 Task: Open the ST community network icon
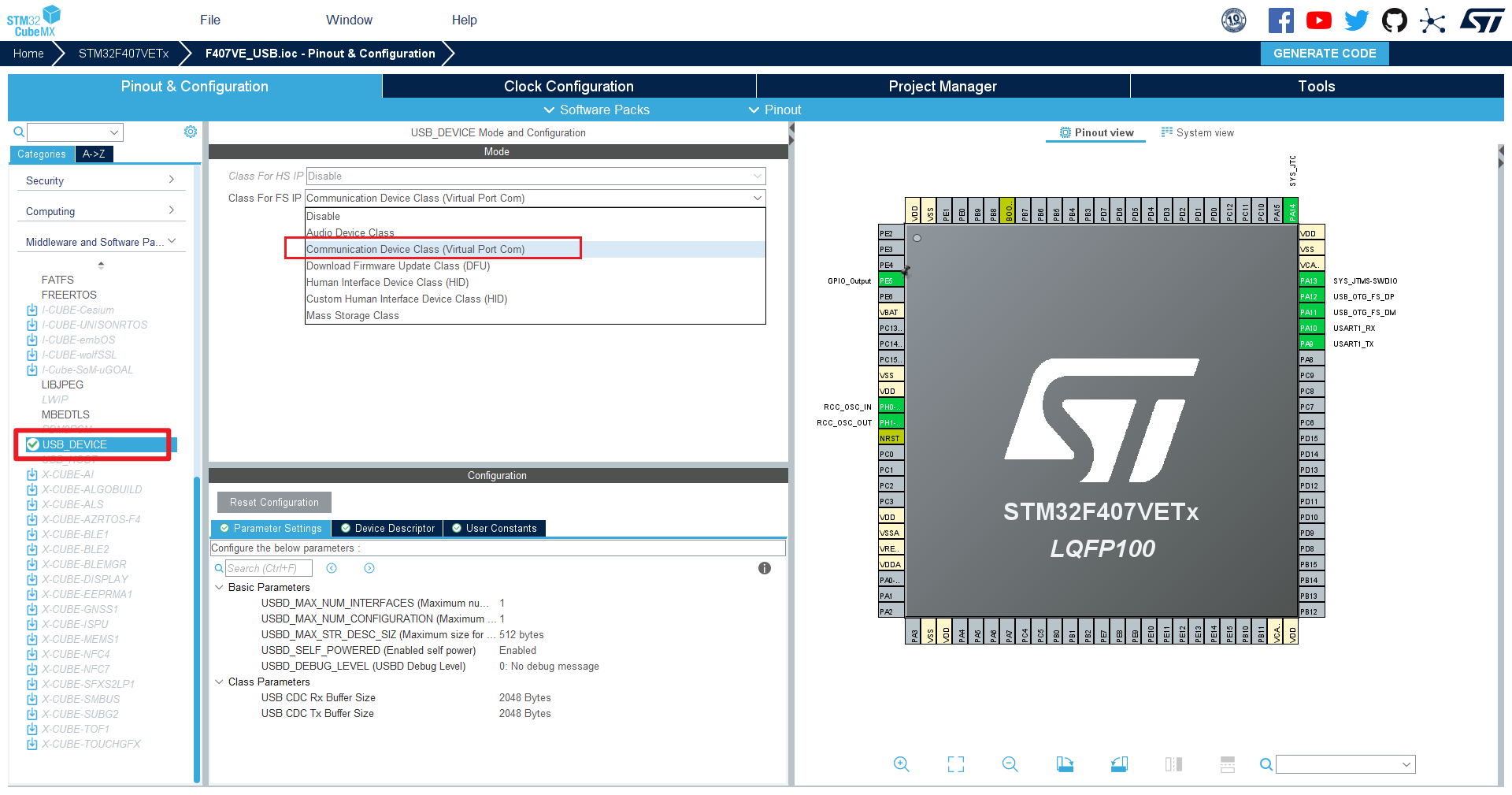pyautogui.click(x=1432, y=20)
